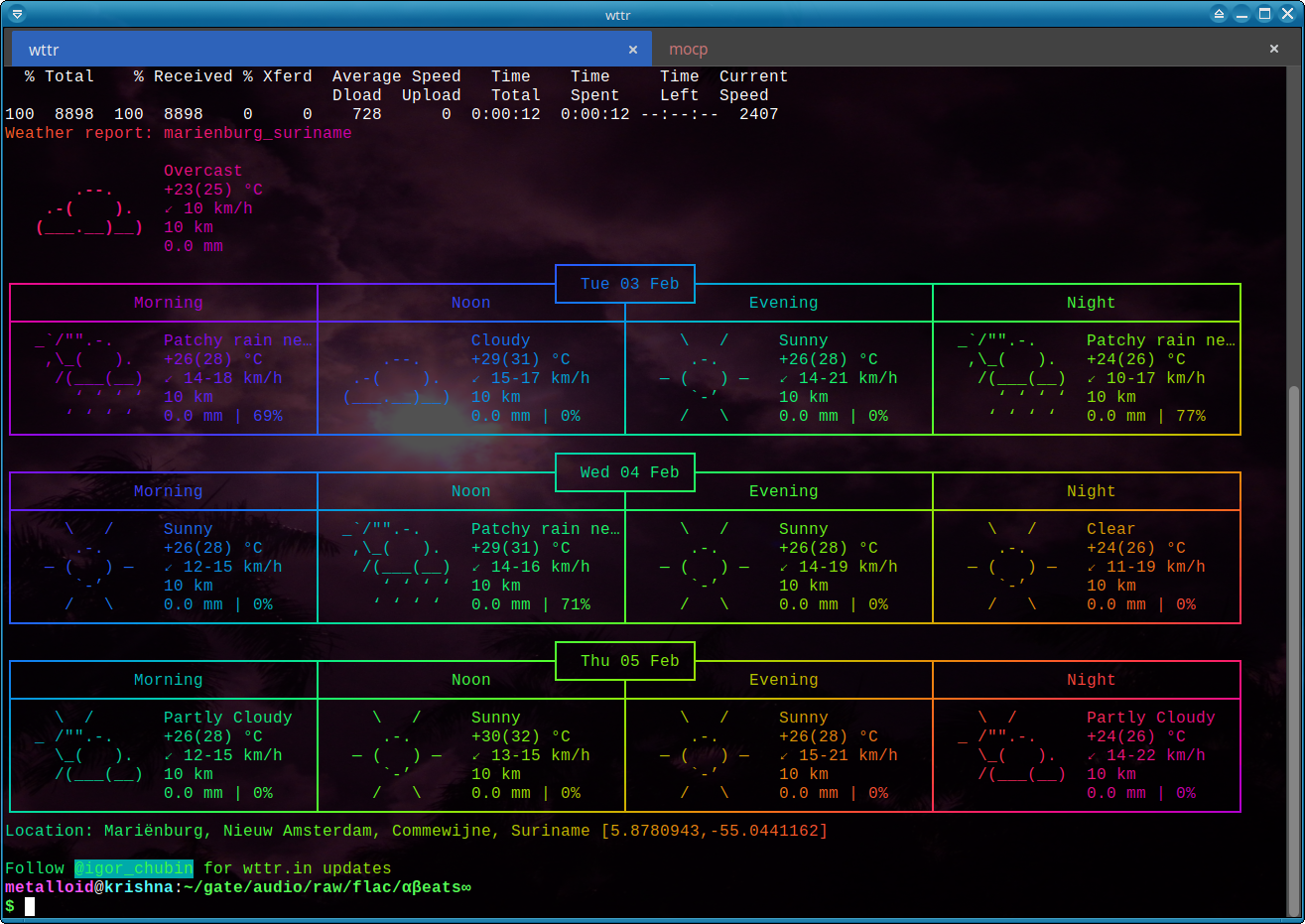This screenshot has height=924, width=1305.
Task: Switch to the mocp tab
Action: pos(688,49)
